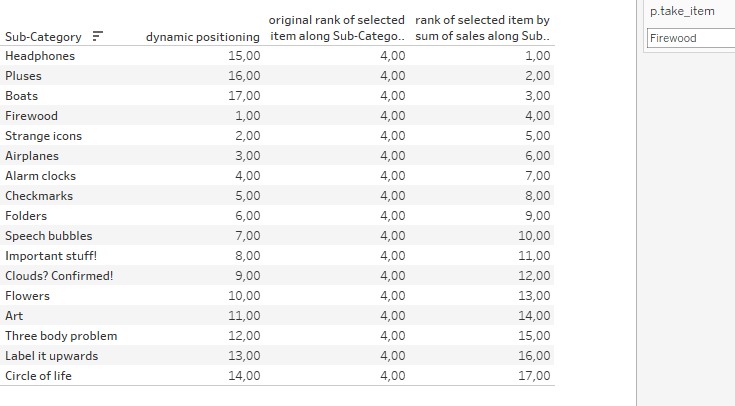Select the Alarm clocks row label
Image resolution: width=735 pixels, height=406 pixels.
[40, 176]
